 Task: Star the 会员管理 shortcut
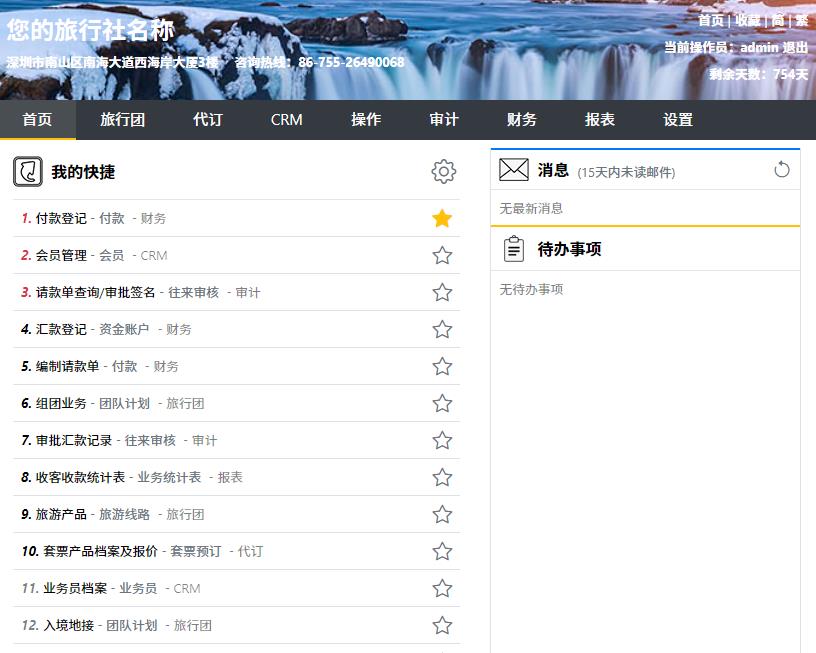click(x=442, y=255)
